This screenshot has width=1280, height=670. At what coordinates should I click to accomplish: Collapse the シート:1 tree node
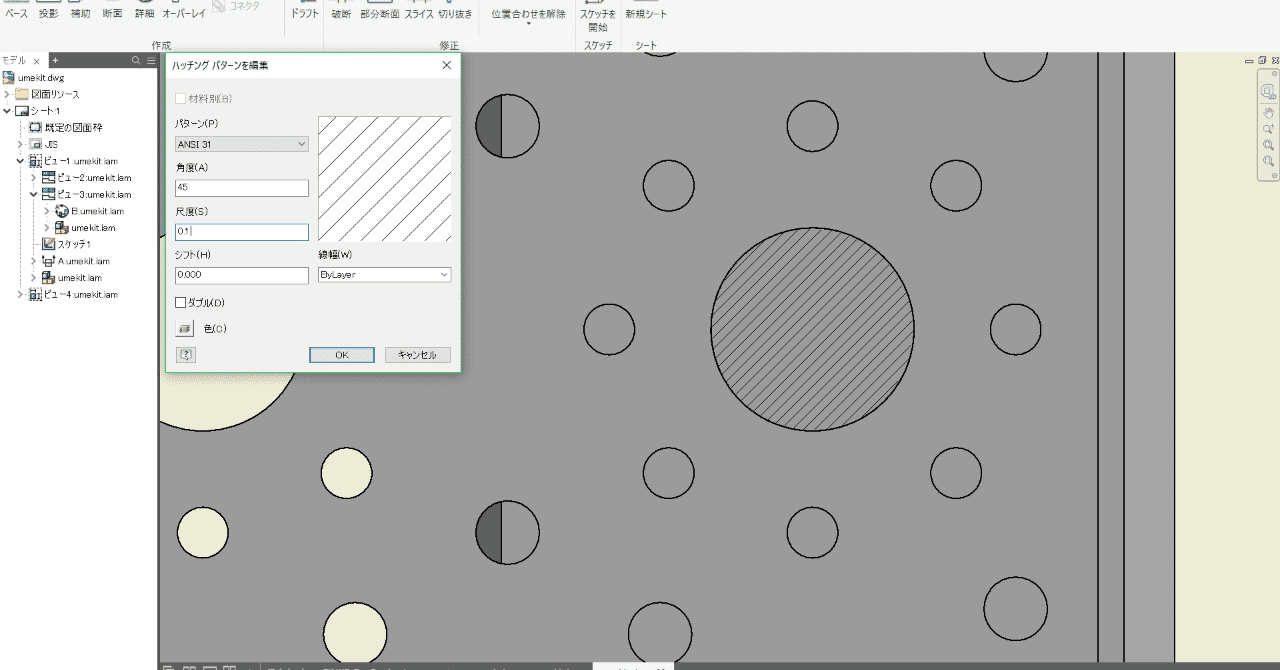point(7,111)
